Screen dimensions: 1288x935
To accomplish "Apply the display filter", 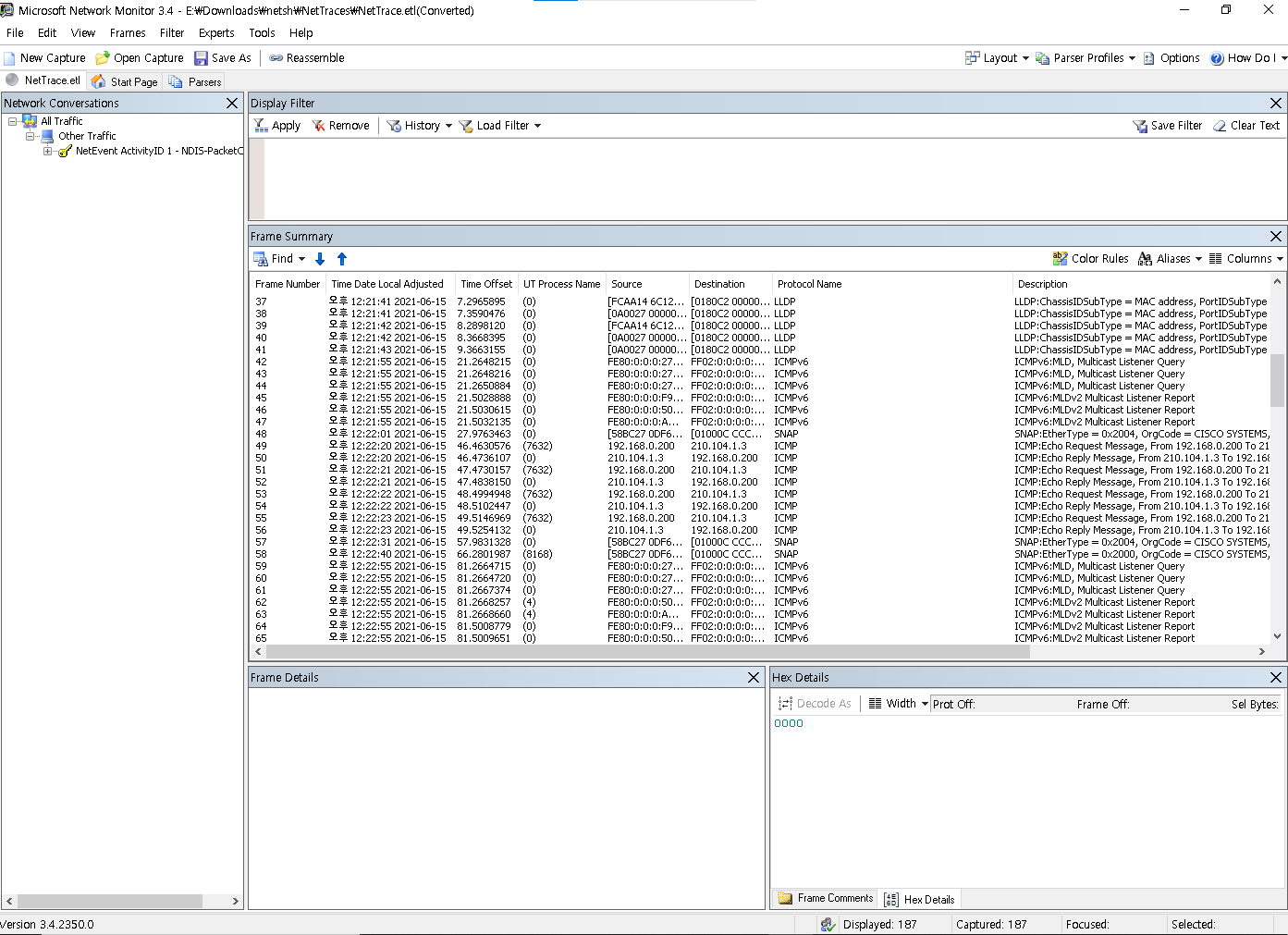I will [277, 125].
